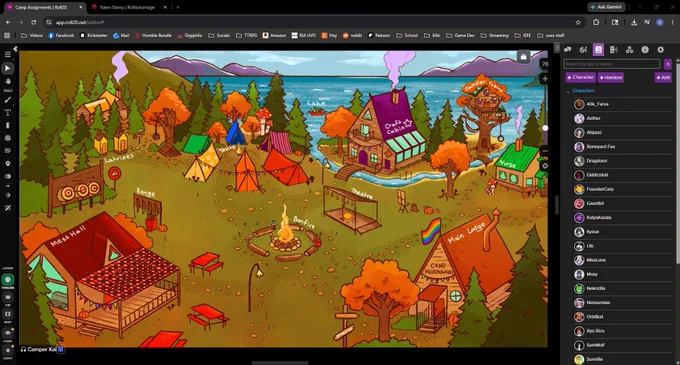
Task: Click the app.roll20.net address bar
Action: pos(312,23)
